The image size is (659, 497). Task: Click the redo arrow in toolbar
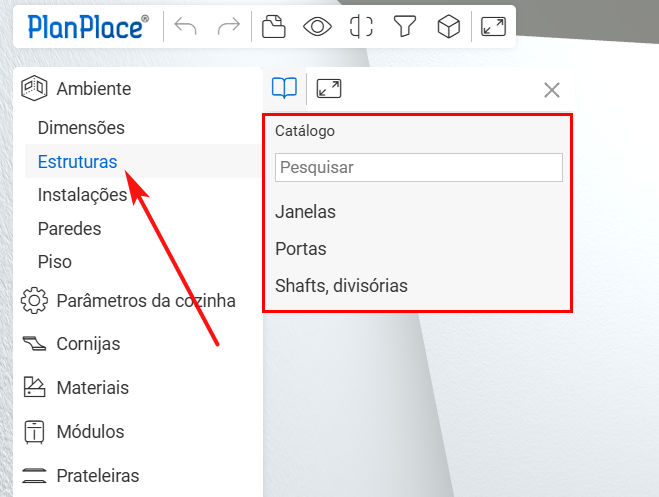coord(228,27)
